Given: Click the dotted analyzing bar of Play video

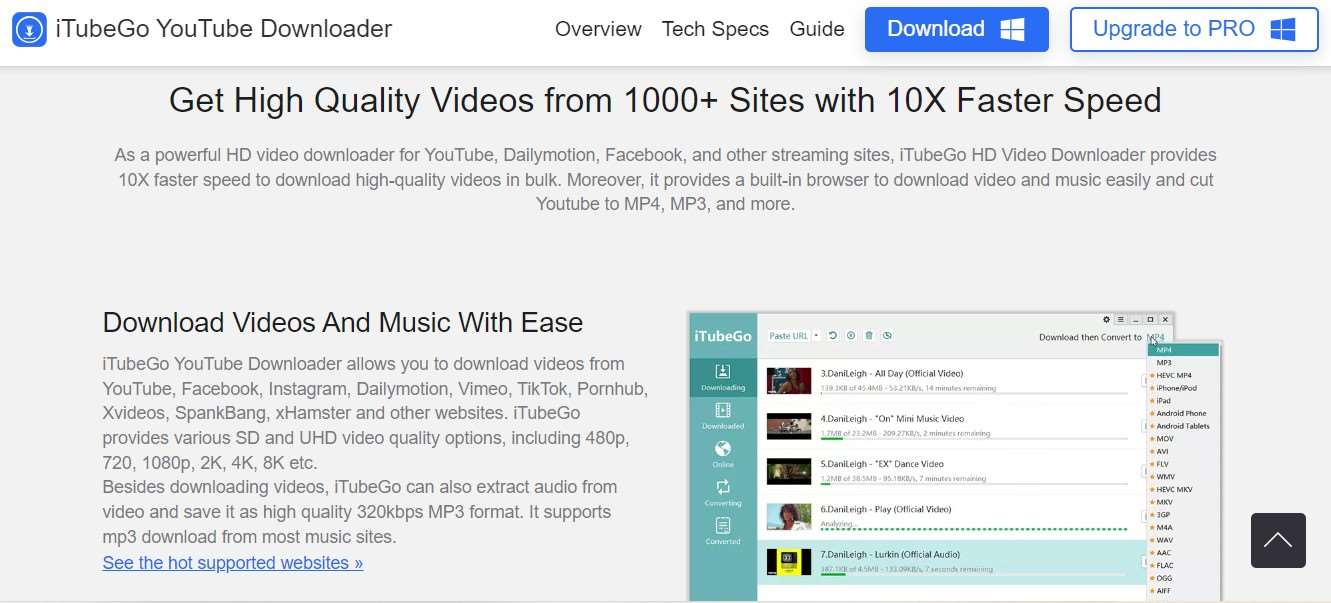Looking at the screenshot, I should (x=974, y=529).
